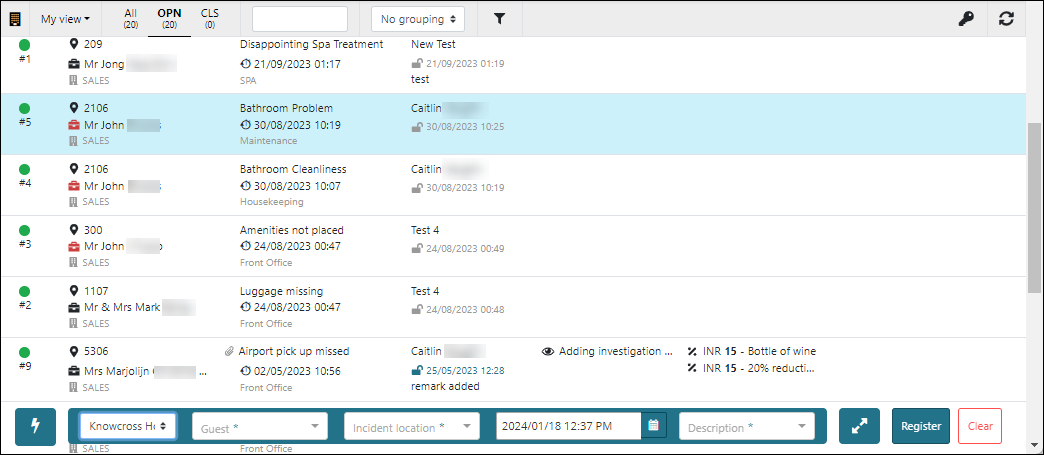Click green status dot for incident #9
This screenshot has width=1044, height=455.
click(25, 352)
